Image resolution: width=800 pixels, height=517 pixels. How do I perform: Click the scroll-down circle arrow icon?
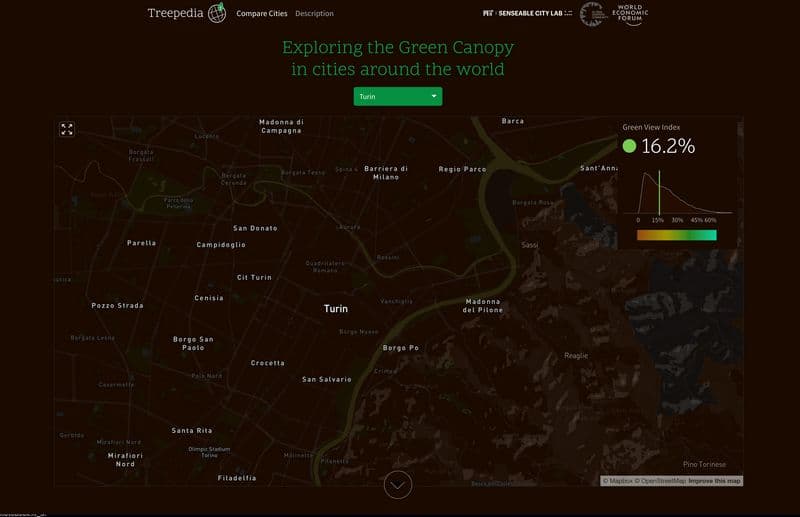click(398, 485)
